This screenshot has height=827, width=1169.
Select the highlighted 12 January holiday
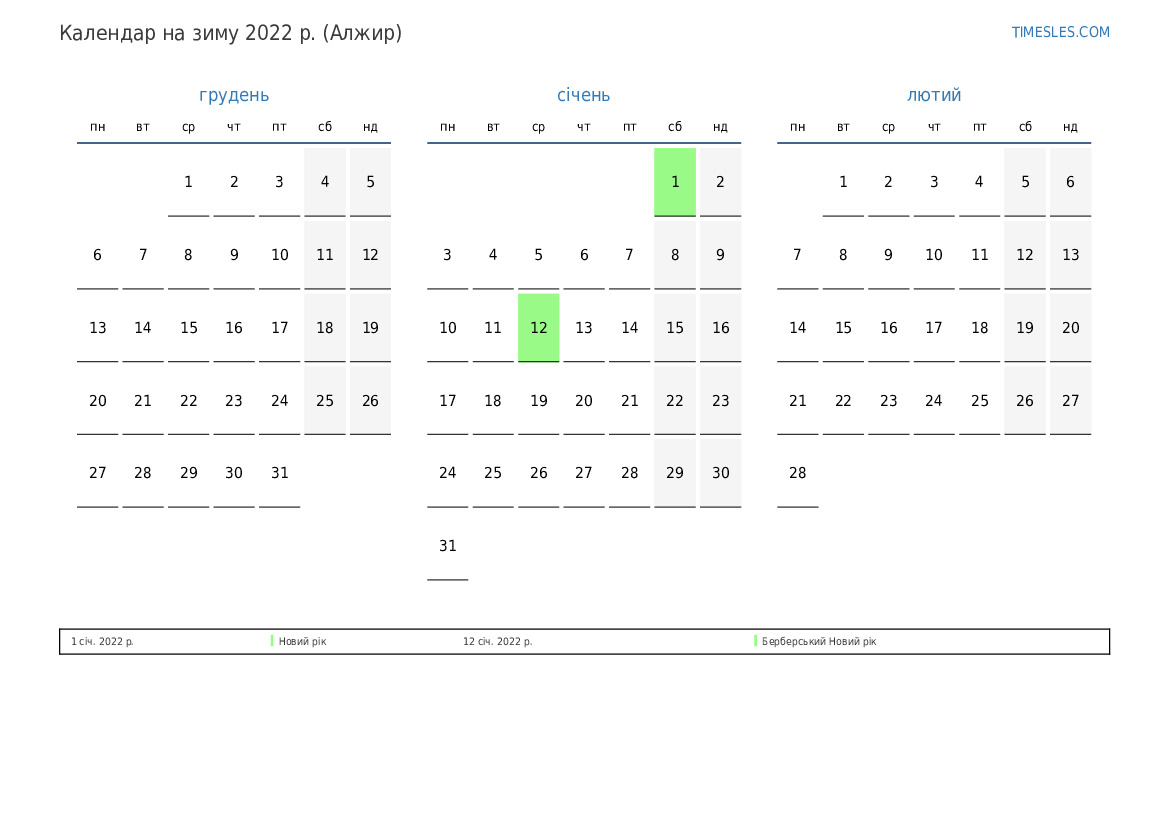pos(538,328)
